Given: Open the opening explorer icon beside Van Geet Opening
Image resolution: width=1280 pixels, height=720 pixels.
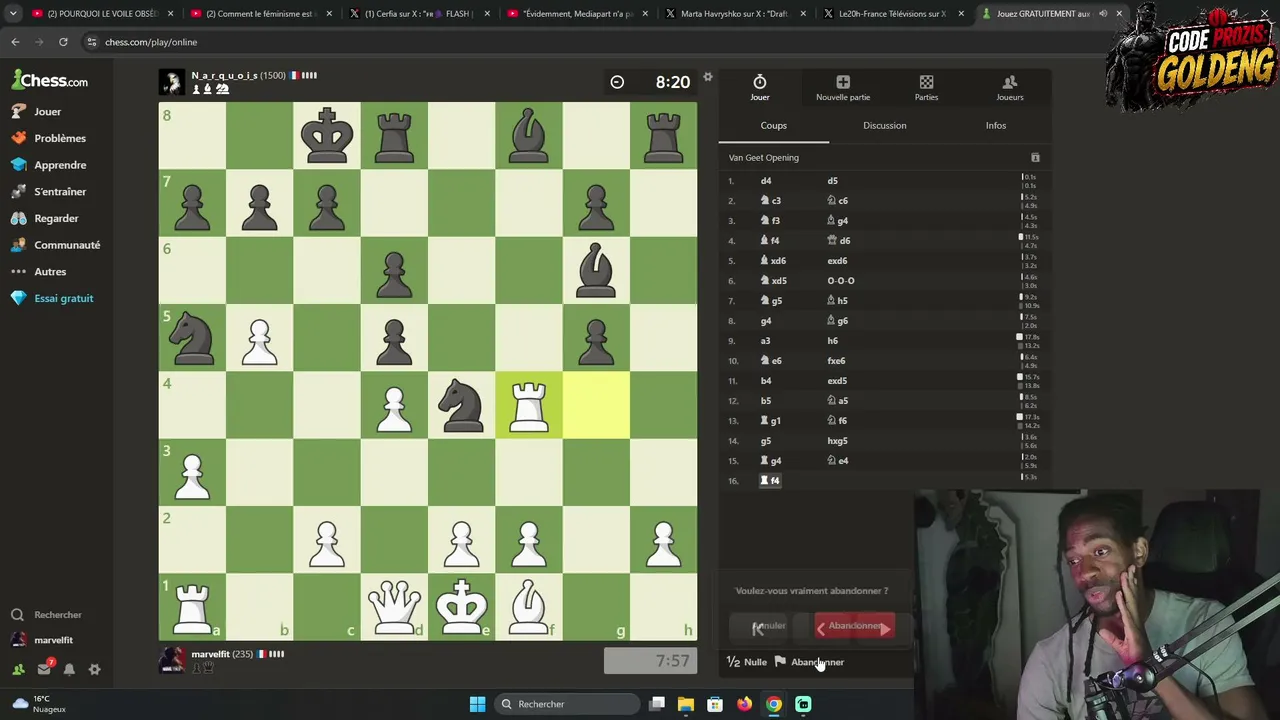Looking at the screenshot, I should click(1035, 158).
